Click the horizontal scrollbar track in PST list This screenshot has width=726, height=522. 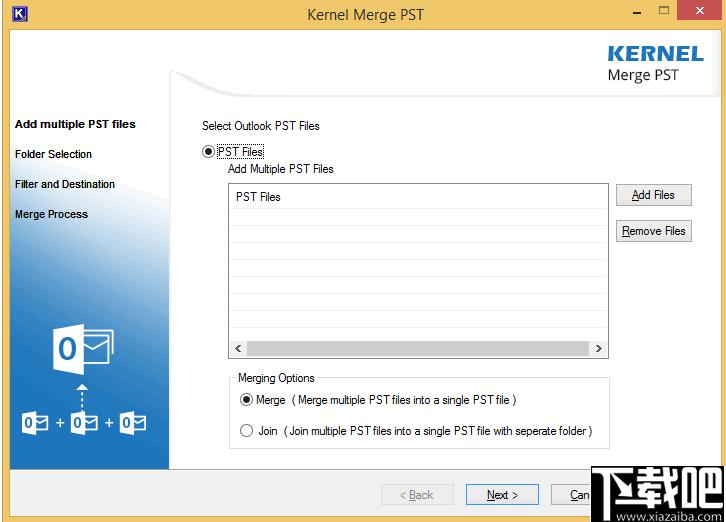418,348
